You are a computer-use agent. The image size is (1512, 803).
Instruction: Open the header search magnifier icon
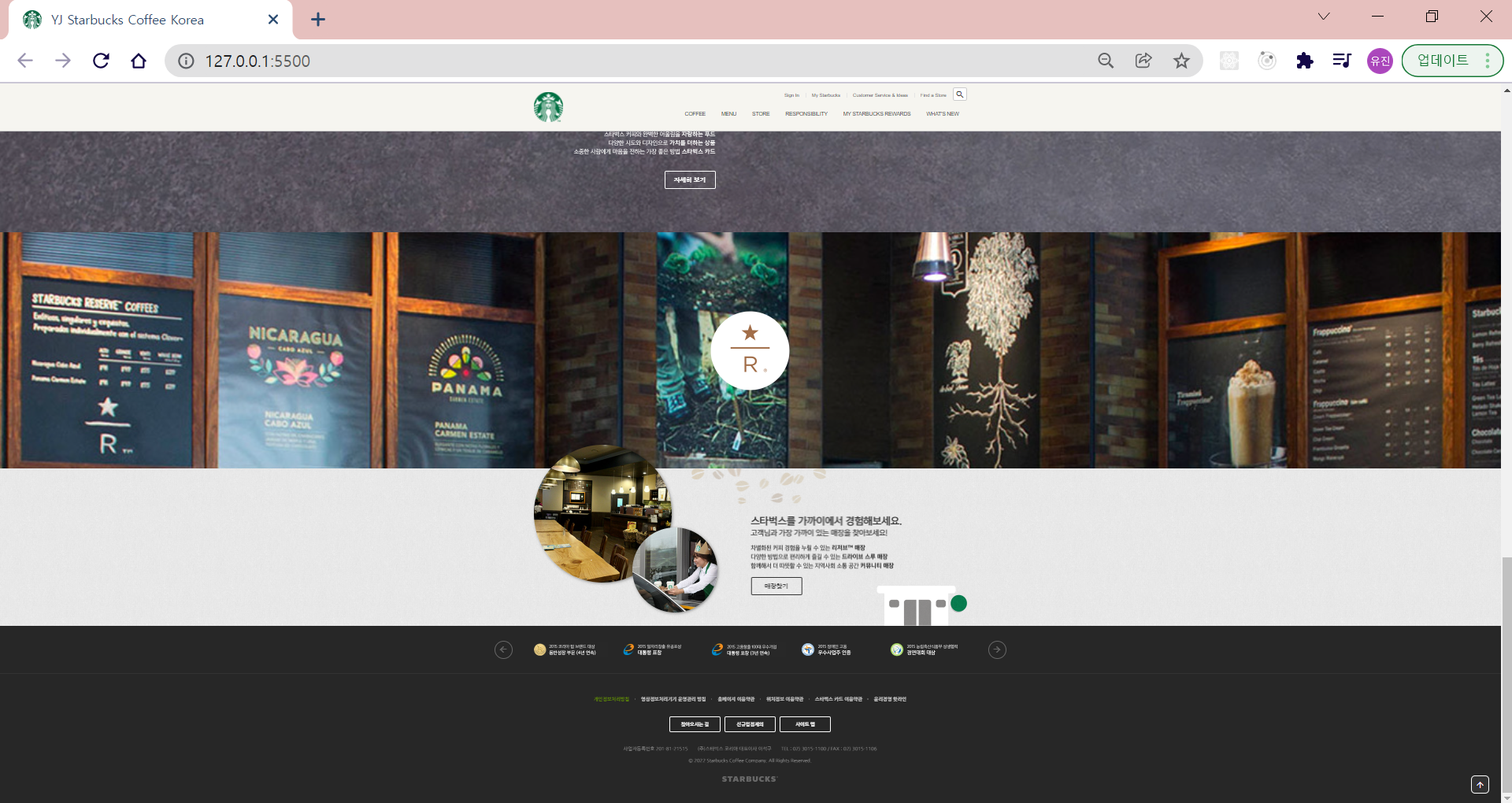[959, 94]
